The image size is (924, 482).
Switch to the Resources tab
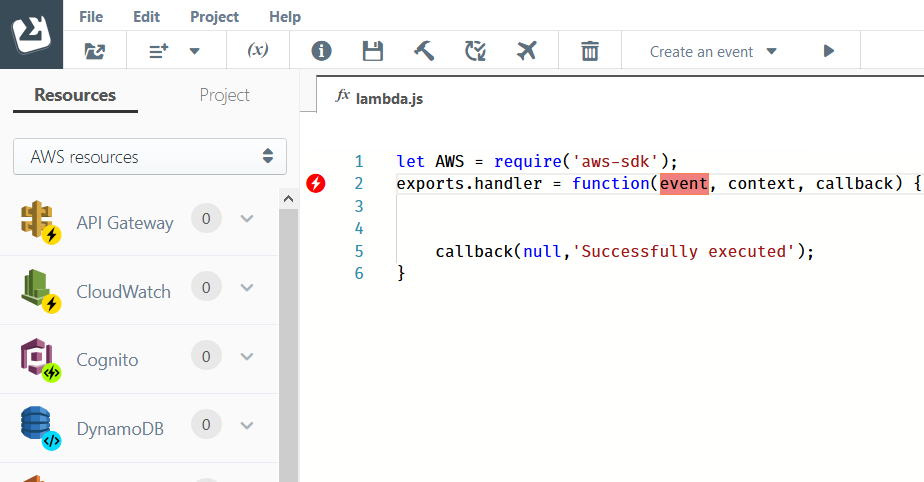pyautogui.click(x=75, y=95)
